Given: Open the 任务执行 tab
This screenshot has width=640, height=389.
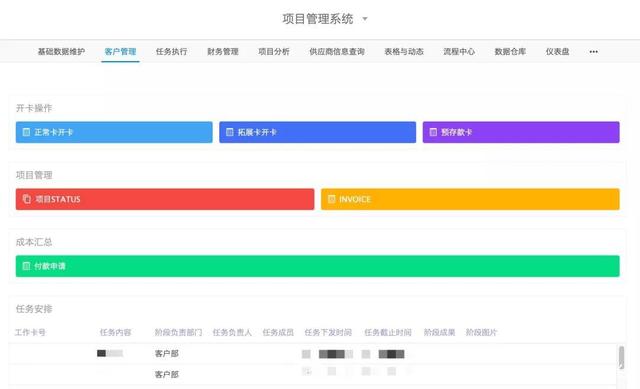Looking at the screenshot, I should tap(171, 51).
